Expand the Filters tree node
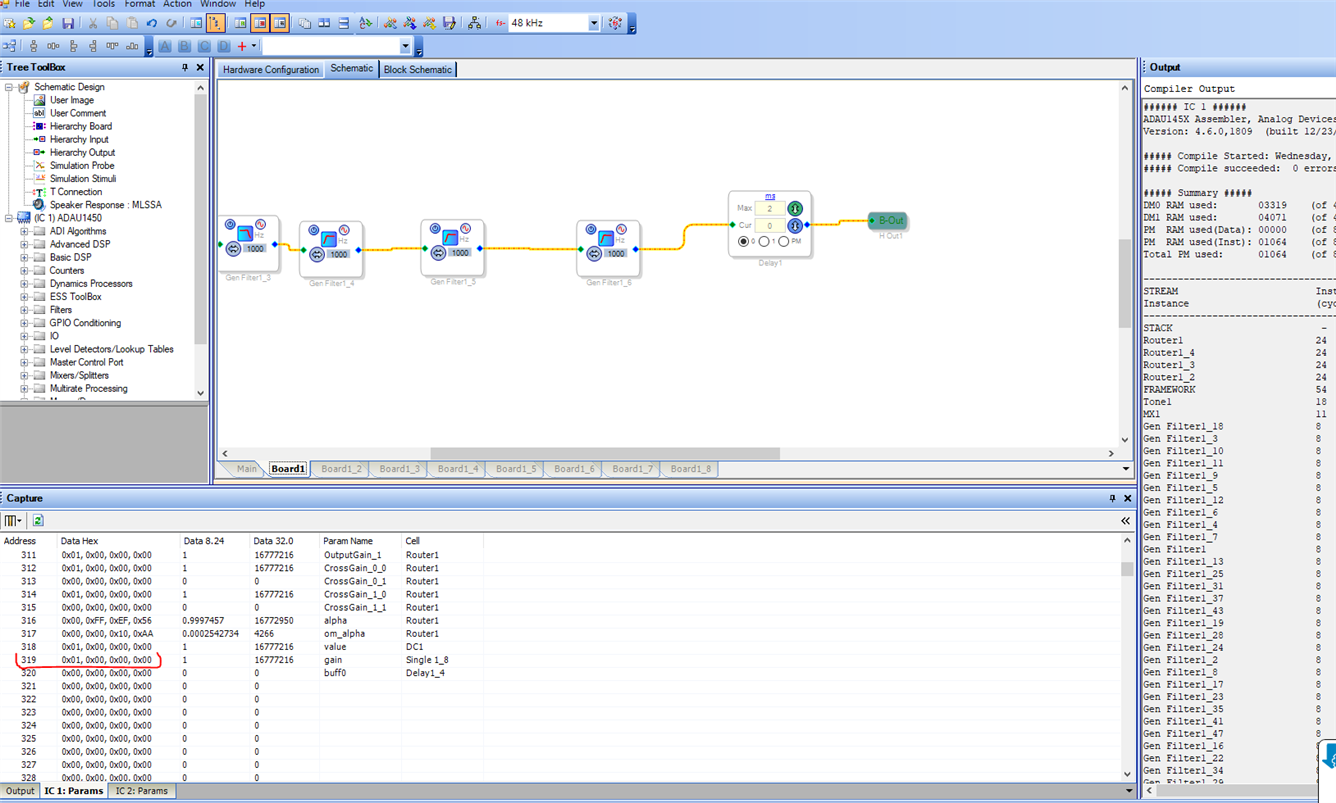This screenshot has height=803, width=1336. 25,310
